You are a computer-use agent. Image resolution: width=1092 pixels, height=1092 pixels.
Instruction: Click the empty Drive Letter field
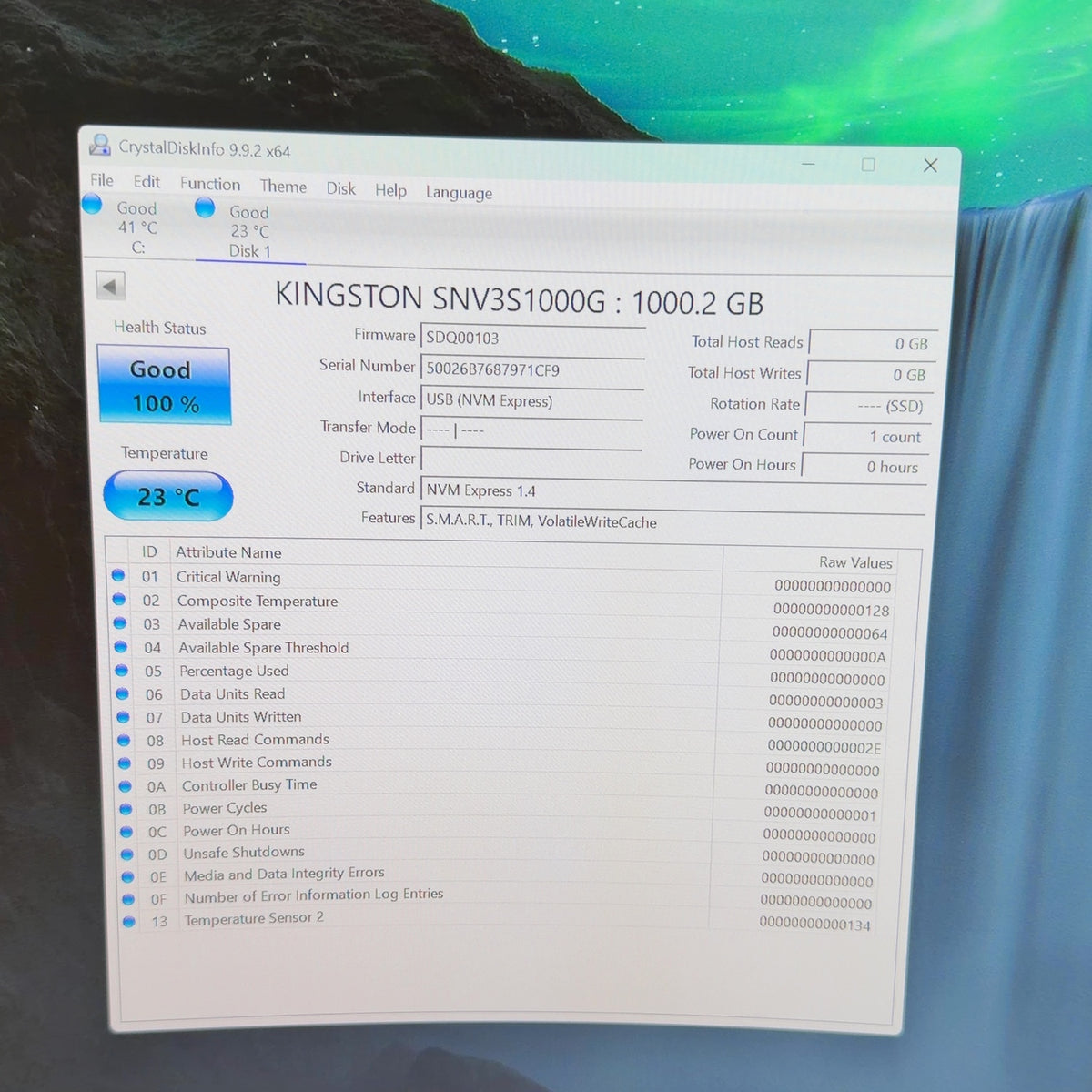(x=532, y=460)
